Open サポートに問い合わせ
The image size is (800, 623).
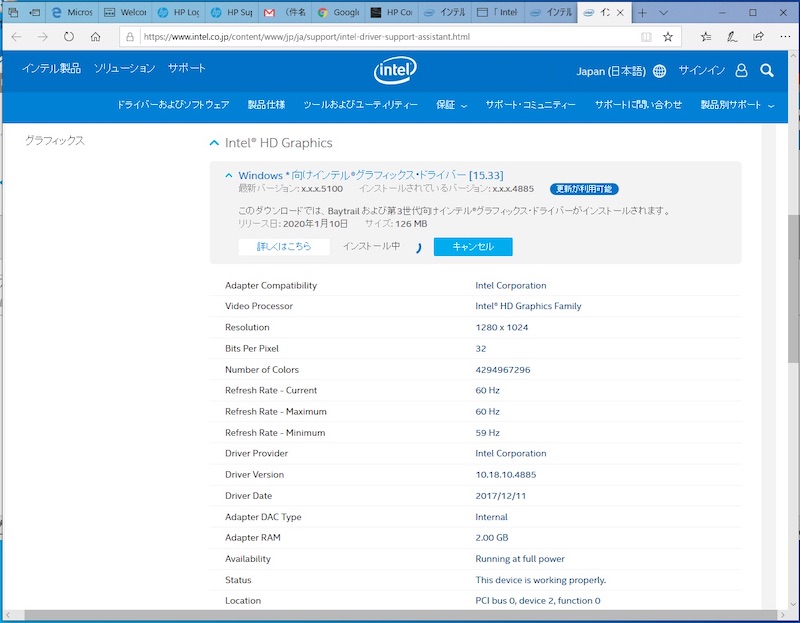[x=638, y=105]
